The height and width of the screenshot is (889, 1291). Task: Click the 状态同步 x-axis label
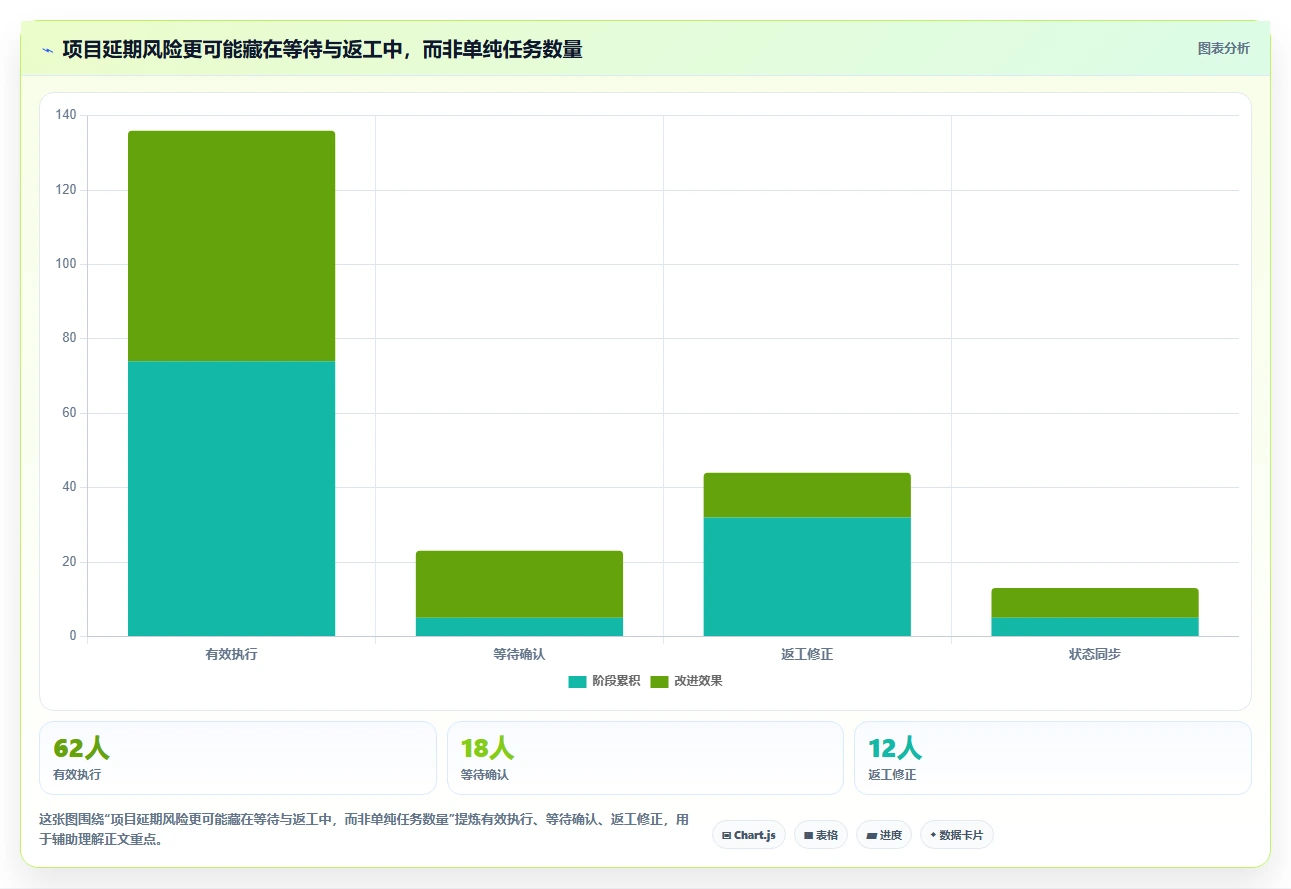pyautogui.click(x=1095, y=655)
